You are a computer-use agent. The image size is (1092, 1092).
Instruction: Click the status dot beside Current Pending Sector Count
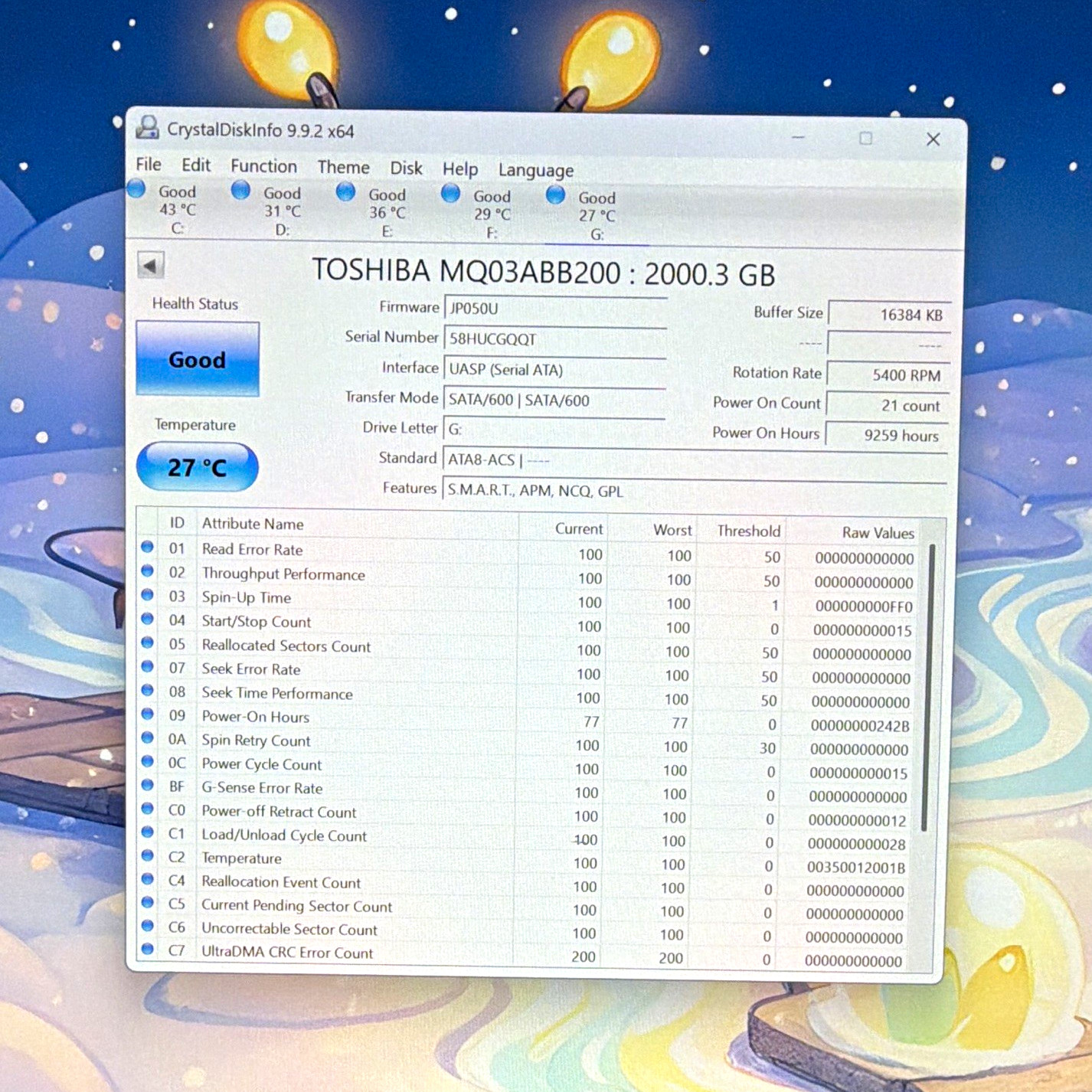147,903
